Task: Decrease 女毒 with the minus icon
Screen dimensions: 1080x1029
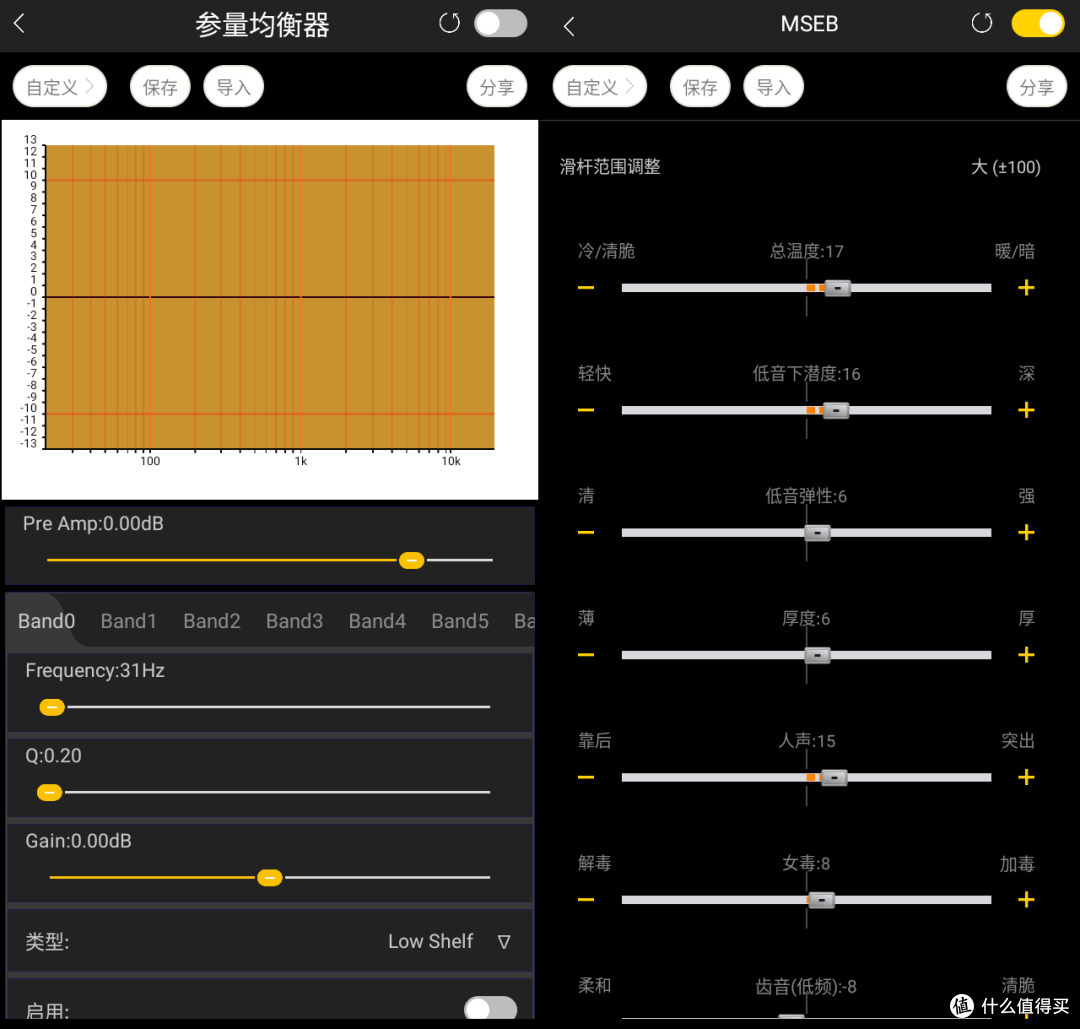Action: 585,900
